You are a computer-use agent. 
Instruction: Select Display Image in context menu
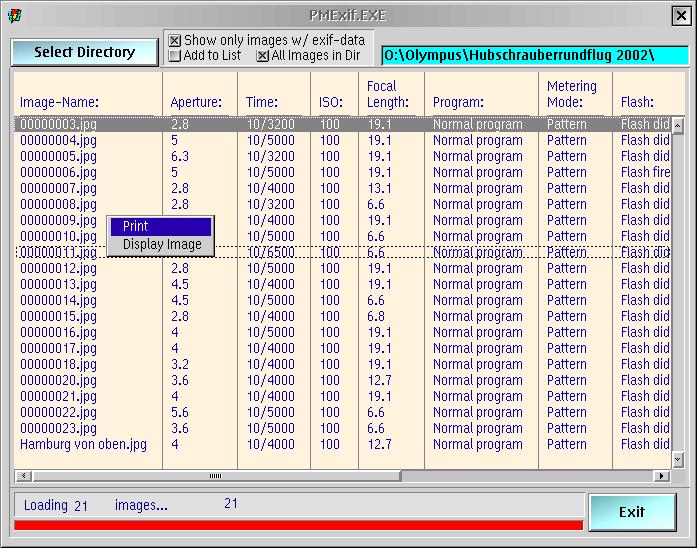[160, 244]
